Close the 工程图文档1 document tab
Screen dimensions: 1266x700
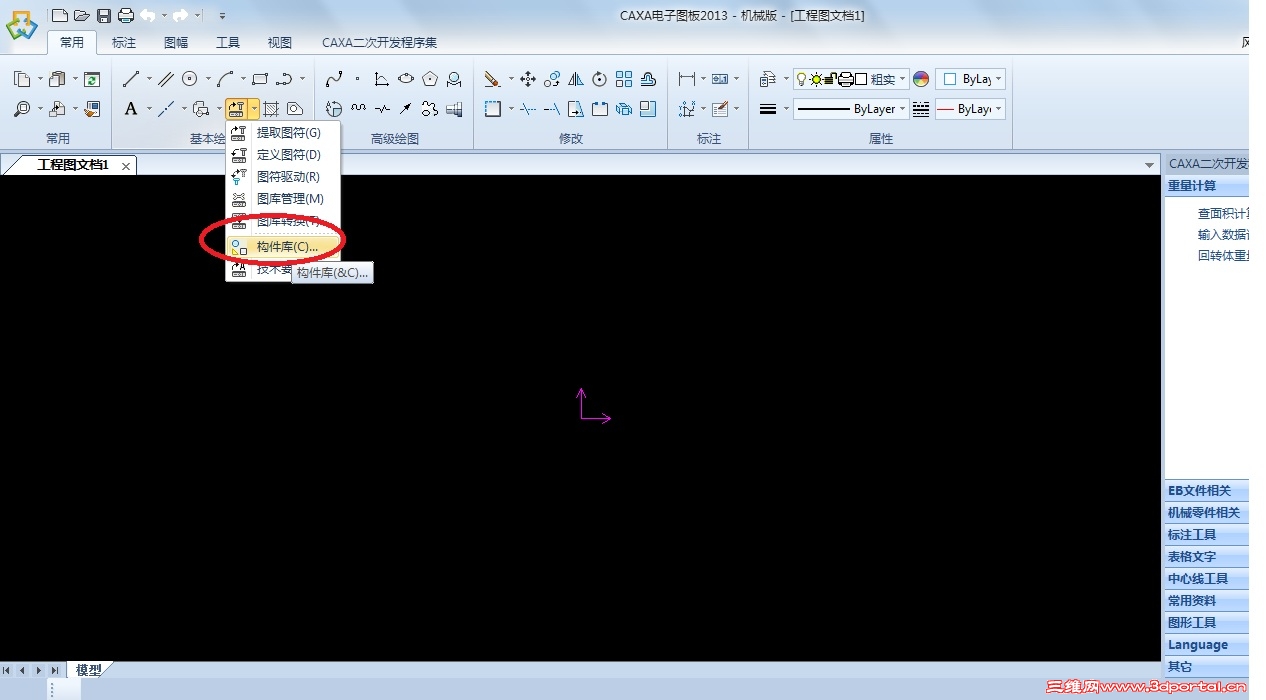coord(126,166)
